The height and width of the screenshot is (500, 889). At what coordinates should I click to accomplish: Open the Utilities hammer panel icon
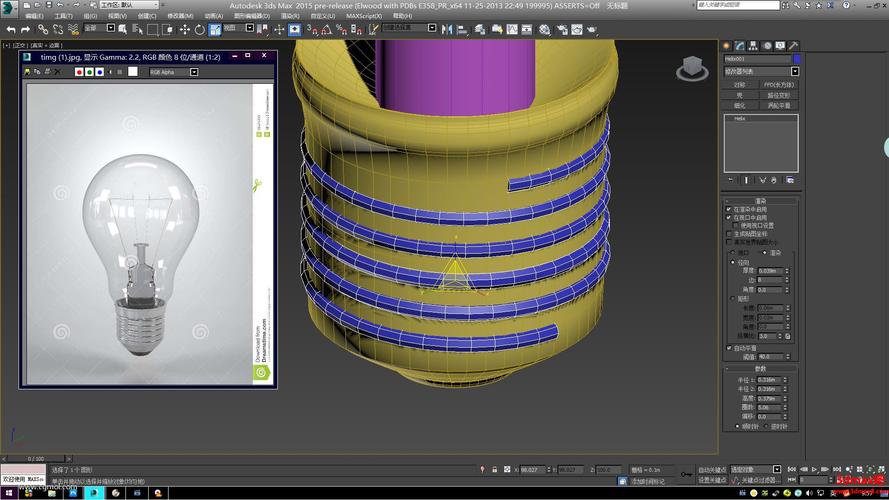click(x=793, y=45)
